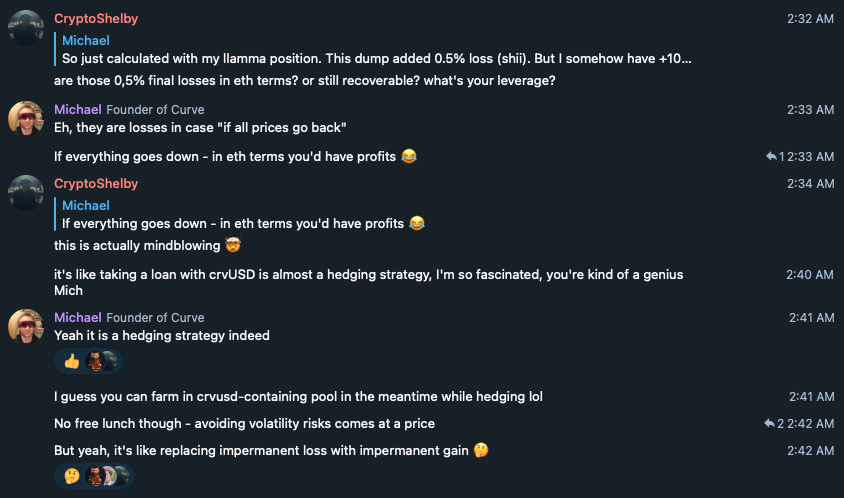
Task: View the two replies arrow at 2:42 AM
Action: (769, 423)
